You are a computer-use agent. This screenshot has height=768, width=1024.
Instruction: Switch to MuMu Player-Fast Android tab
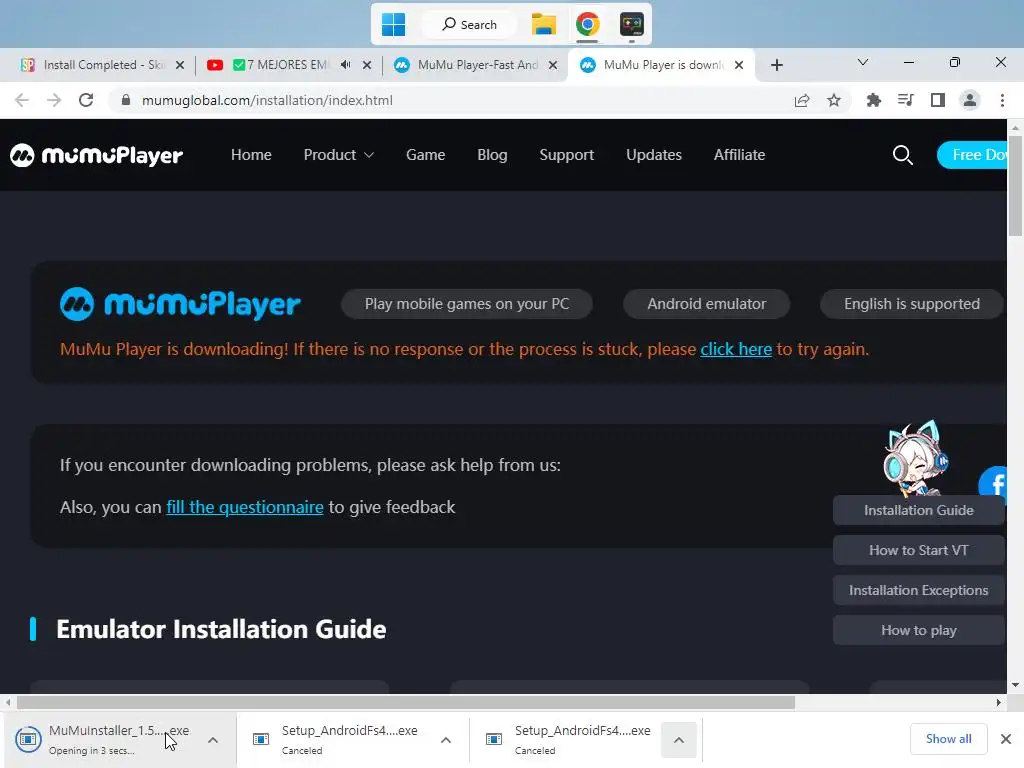477,65
